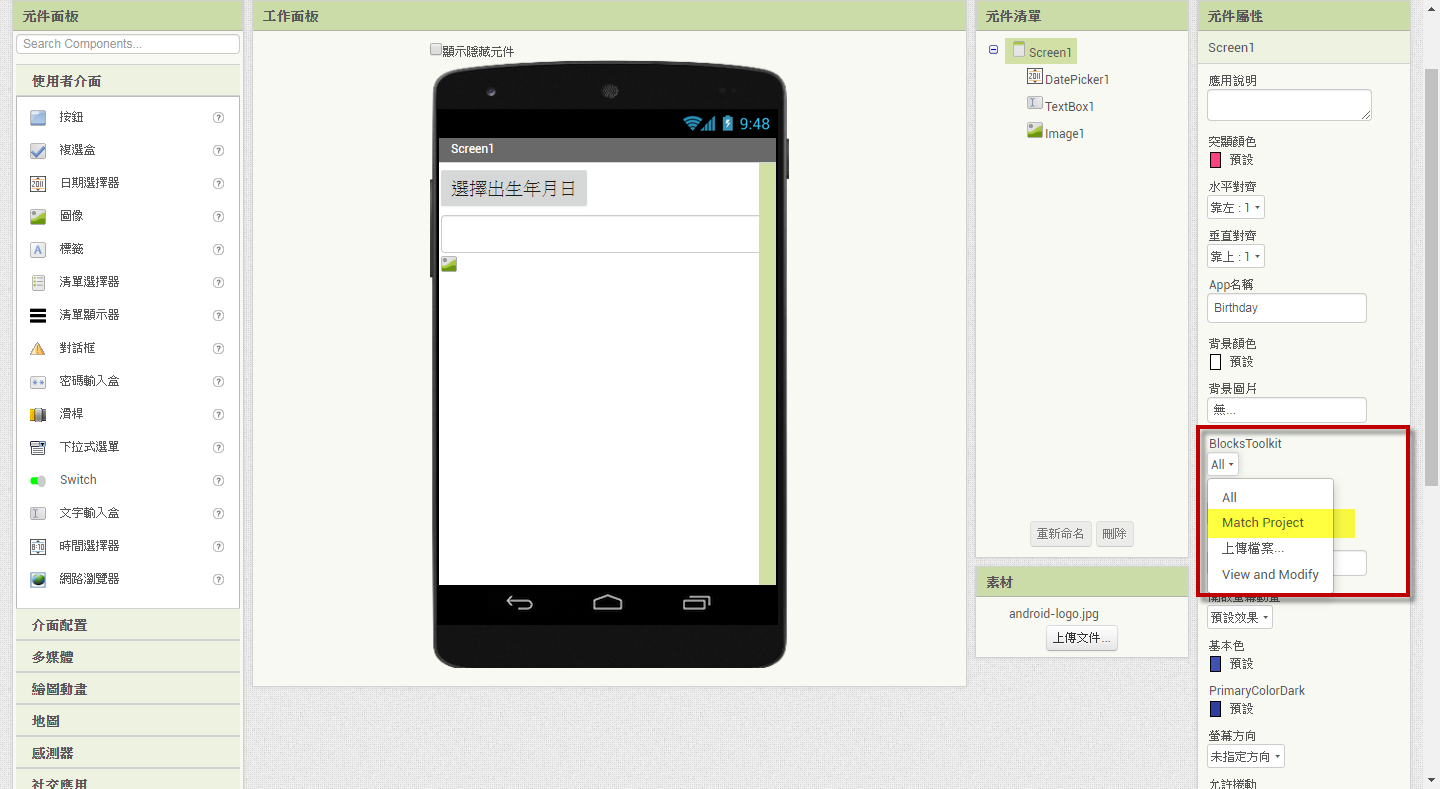Expand the 多媒體 palette section

pyautogui.click(x=128, y=657)
